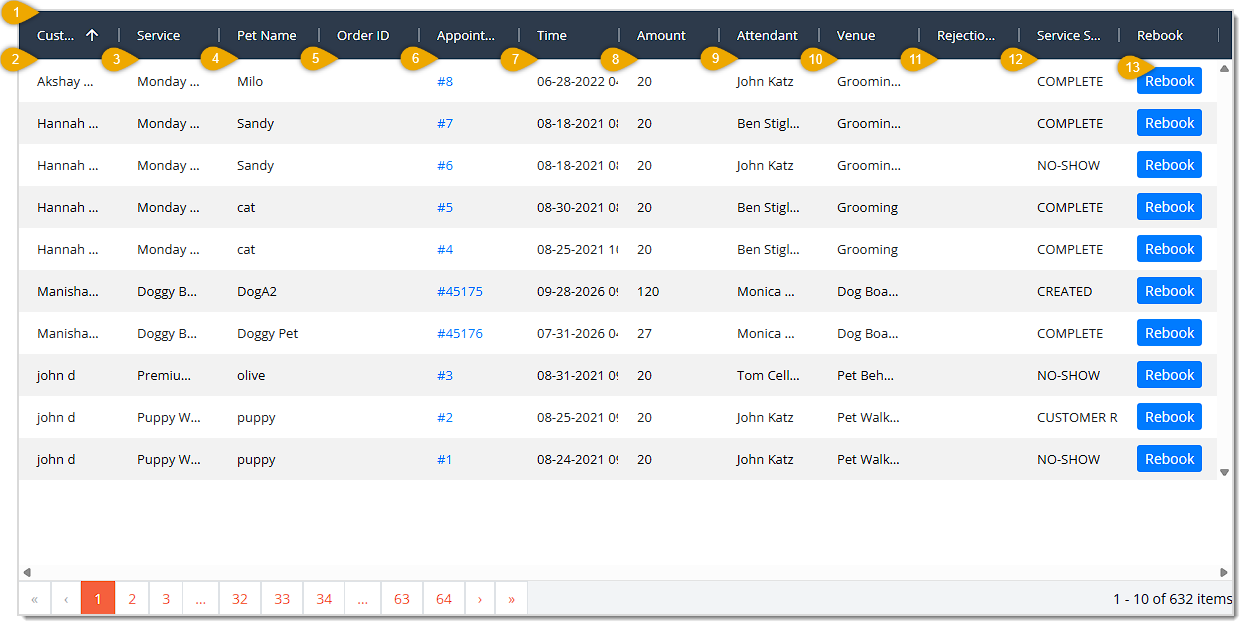This screenshot has width=1244, height=626.
Task: Open appointment link #6
Action: tap(445, 165)
